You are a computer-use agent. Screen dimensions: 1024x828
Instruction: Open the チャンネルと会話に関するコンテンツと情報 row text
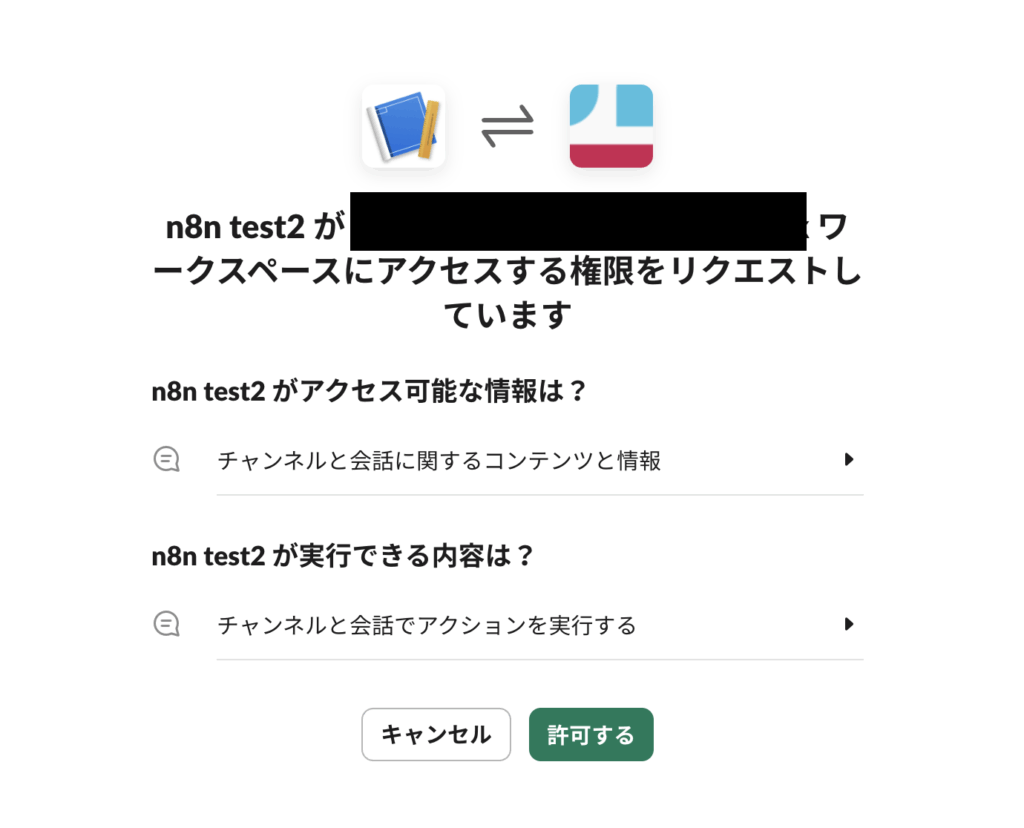(x=439, y=460)
